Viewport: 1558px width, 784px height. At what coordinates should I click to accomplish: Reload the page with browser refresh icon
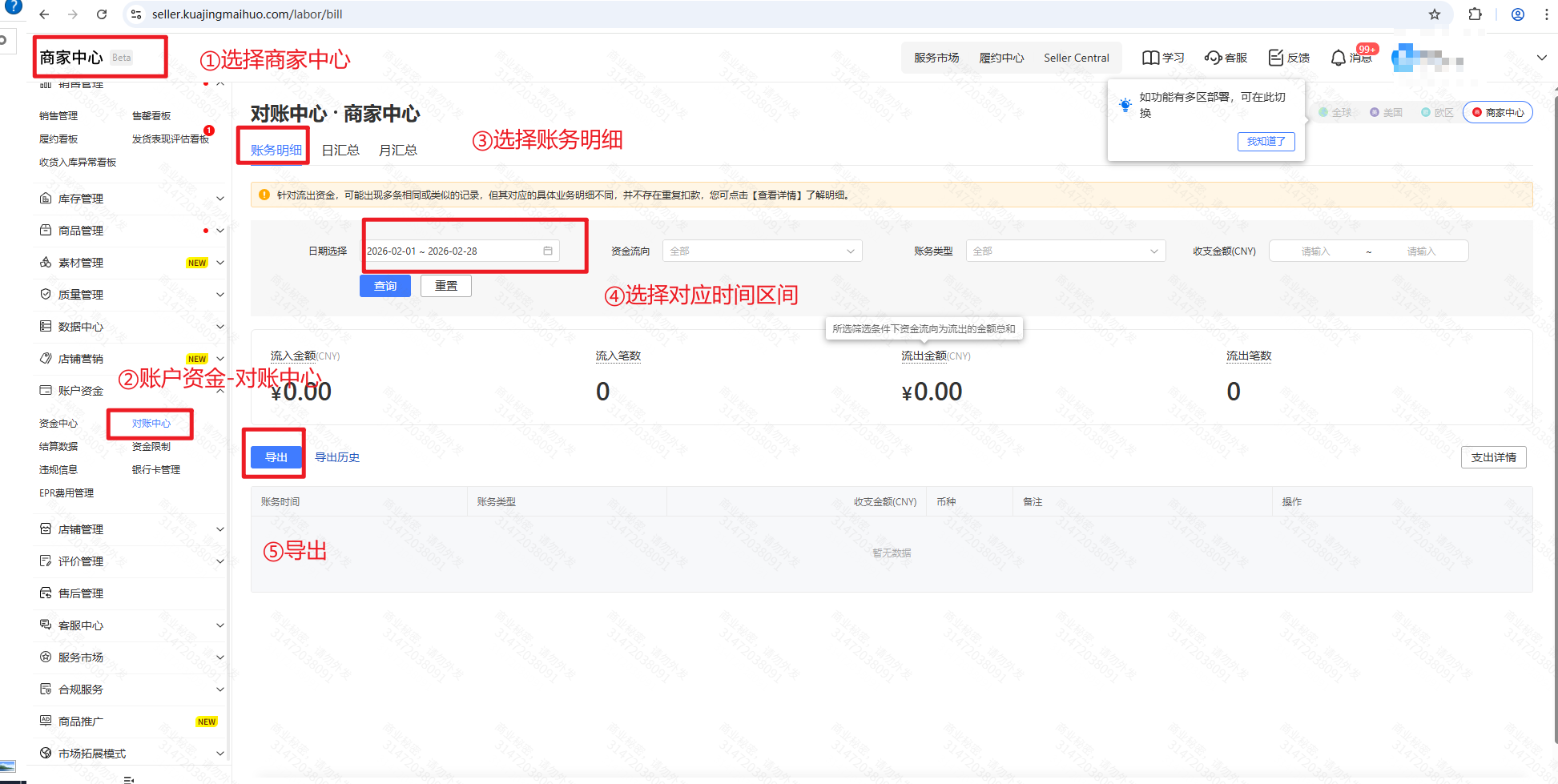pyautogui.click(x=102, y=14)
